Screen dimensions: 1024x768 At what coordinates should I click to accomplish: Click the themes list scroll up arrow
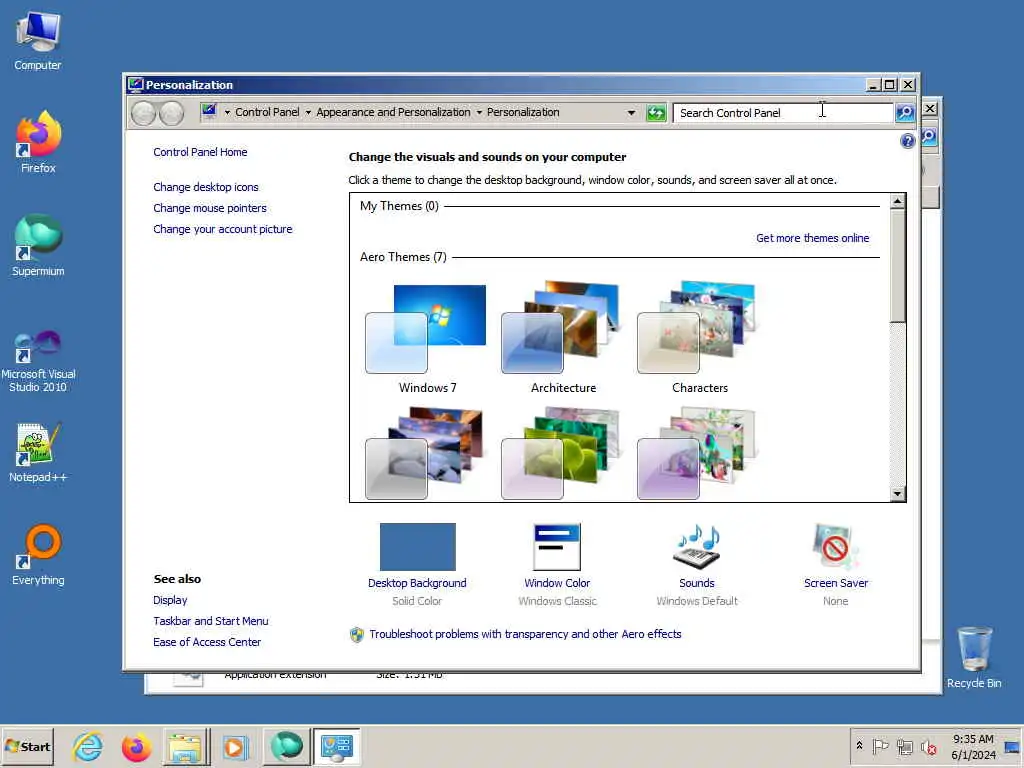[897, 201]
